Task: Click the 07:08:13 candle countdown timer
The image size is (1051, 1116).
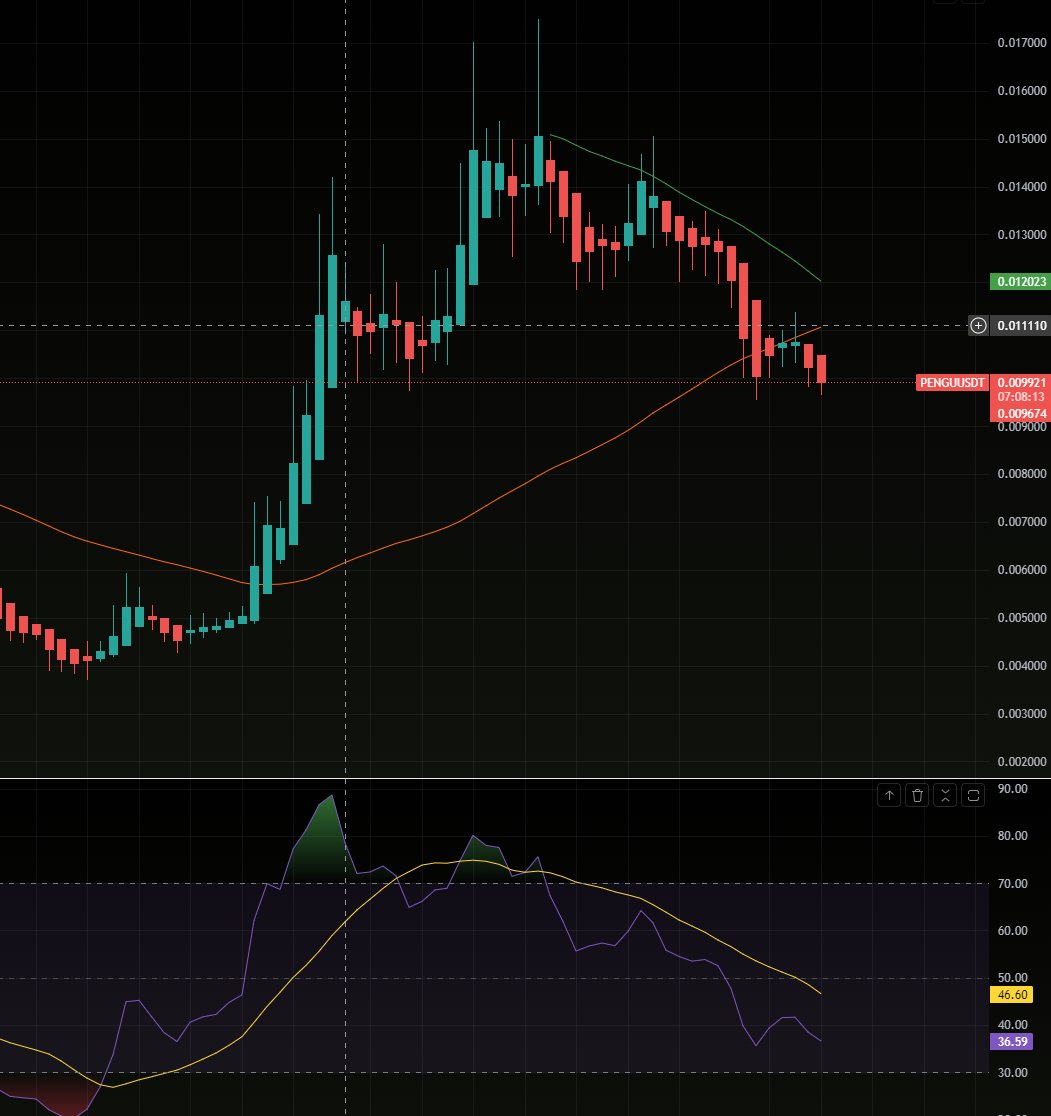Action: coord(1021,397)
